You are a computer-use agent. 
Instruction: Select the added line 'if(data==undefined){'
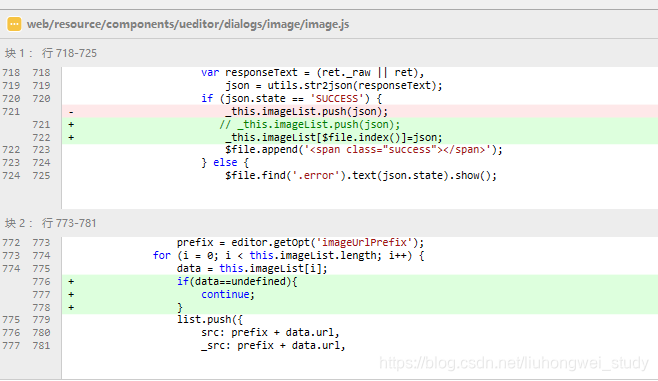pos(237,282)
